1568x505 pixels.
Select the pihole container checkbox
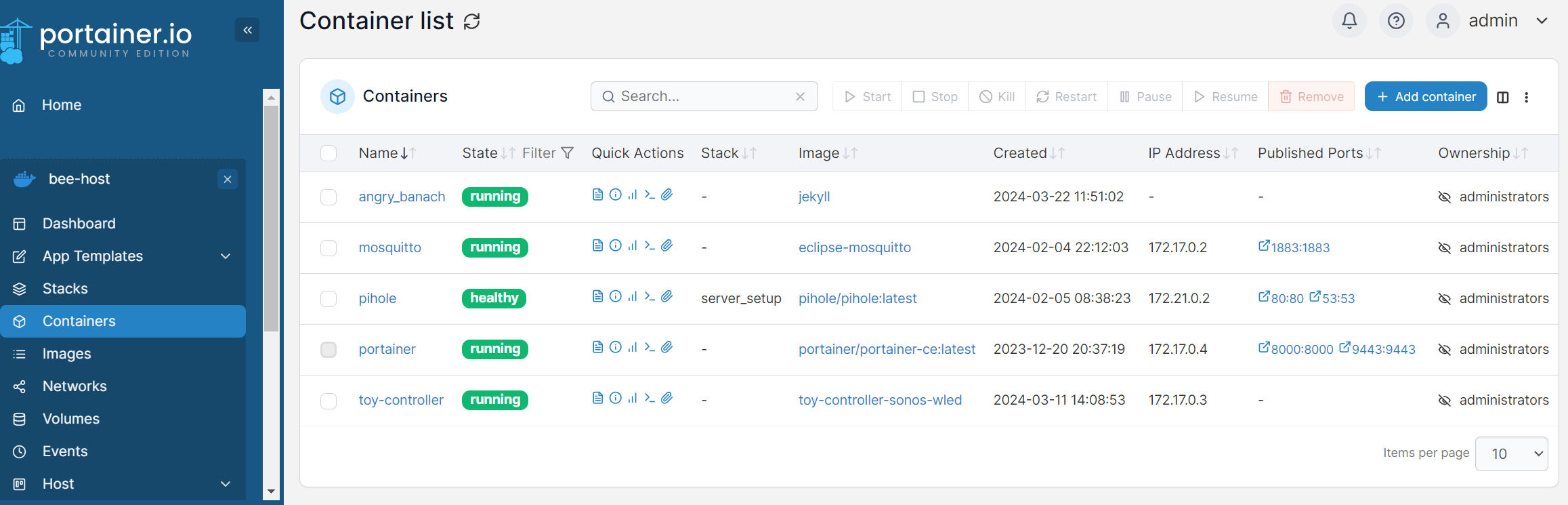pos(329,299)
